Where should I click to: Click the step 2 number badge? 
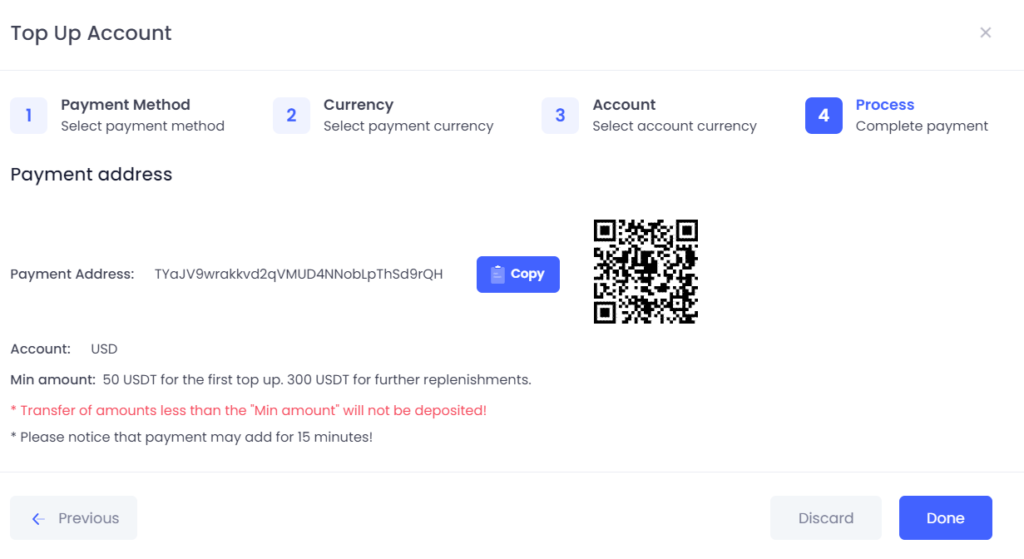(x=291, y=116)
